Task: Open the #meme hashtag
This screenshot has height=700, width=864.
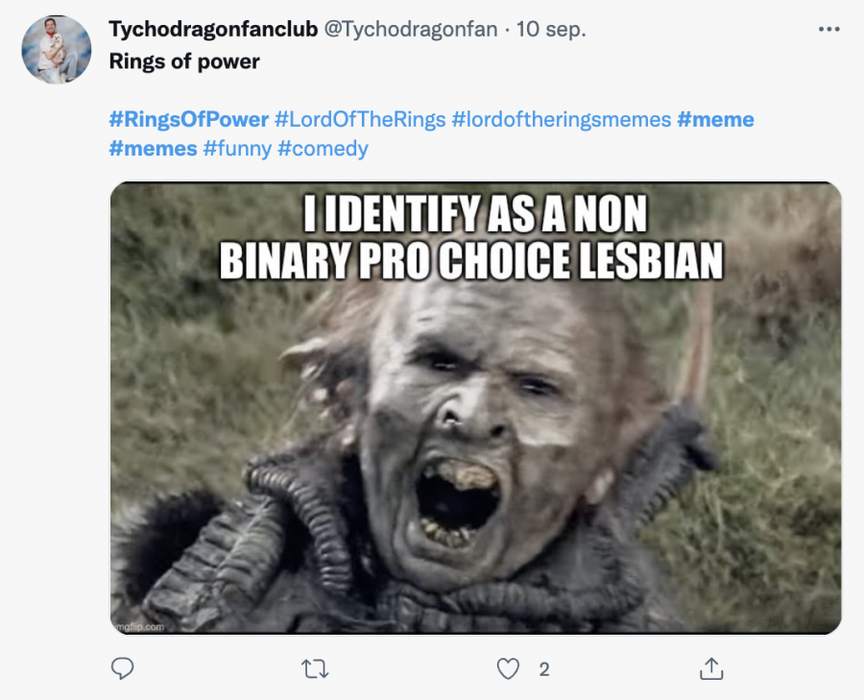Action: [x=715, y=119]
